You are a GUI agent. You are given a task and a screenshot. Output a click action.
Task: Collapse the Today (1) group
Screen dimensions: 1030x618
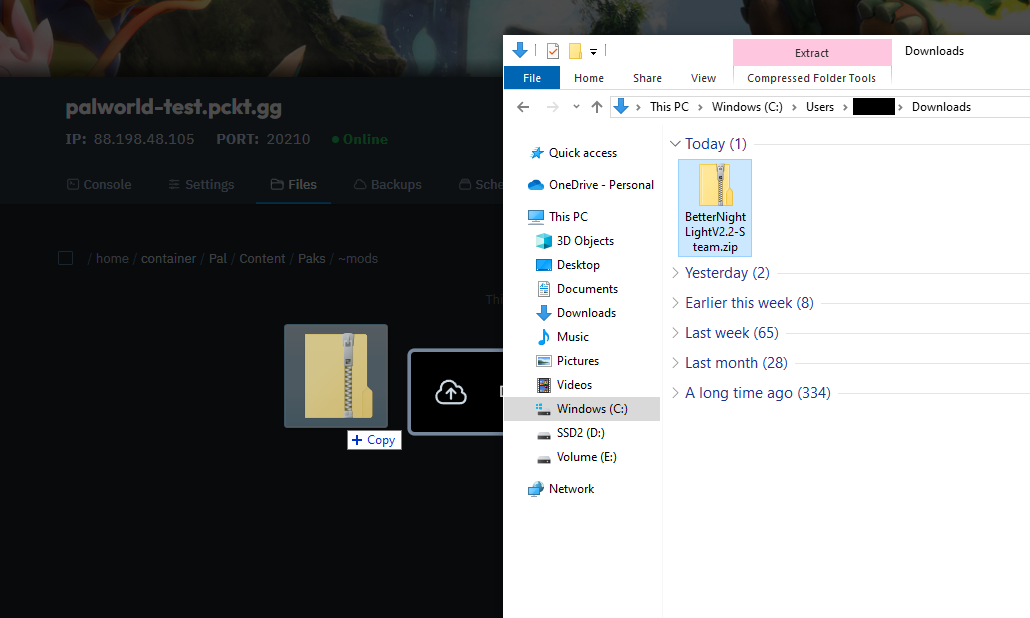[x=675, y=144]
